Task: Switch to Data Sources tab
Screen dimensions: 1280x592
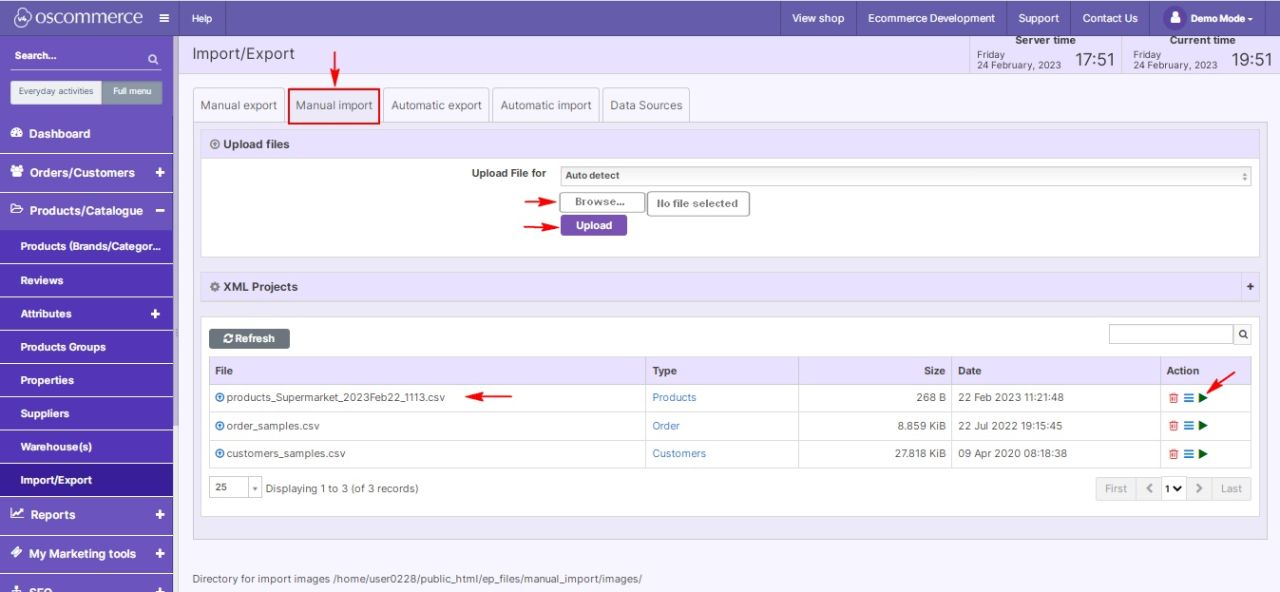Action: [x=646, y=105]
